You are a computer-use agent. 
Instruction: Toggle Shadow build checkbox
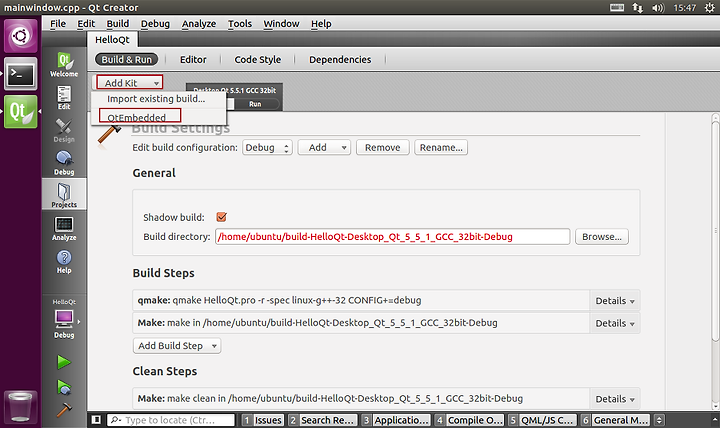[x=221, y=217]
